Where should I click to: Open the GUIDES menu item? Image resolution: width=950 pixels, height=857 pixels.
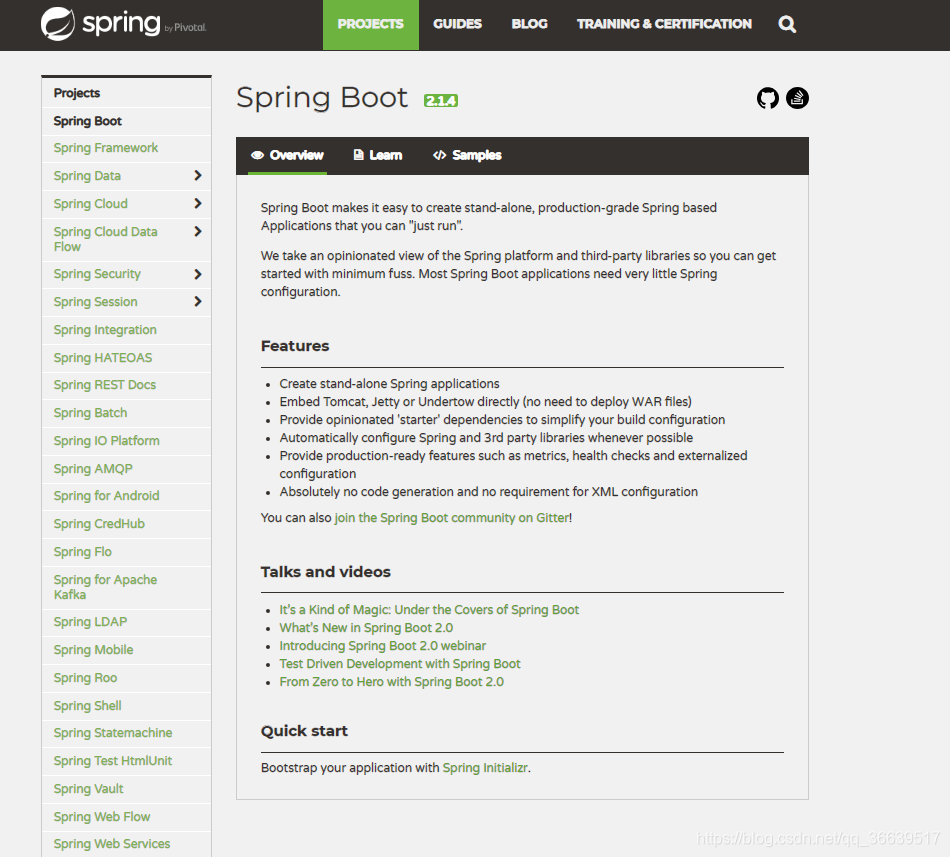pos(457,24)
